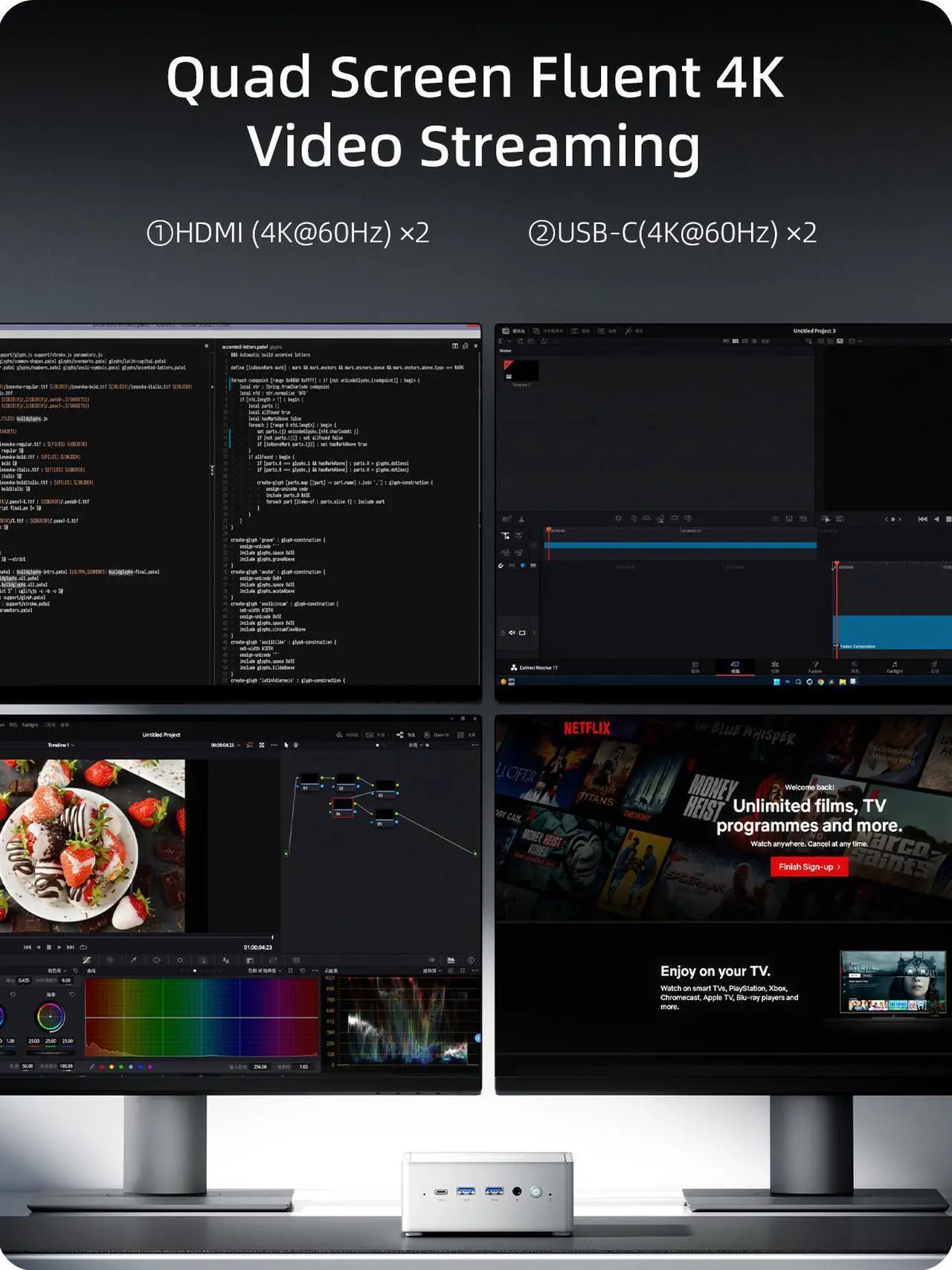Image resolution: width=952 pixels, height=1270 pixels.
Task: Open the Fusion page tab in DaVinci Resolve
Action: (815, 667)
